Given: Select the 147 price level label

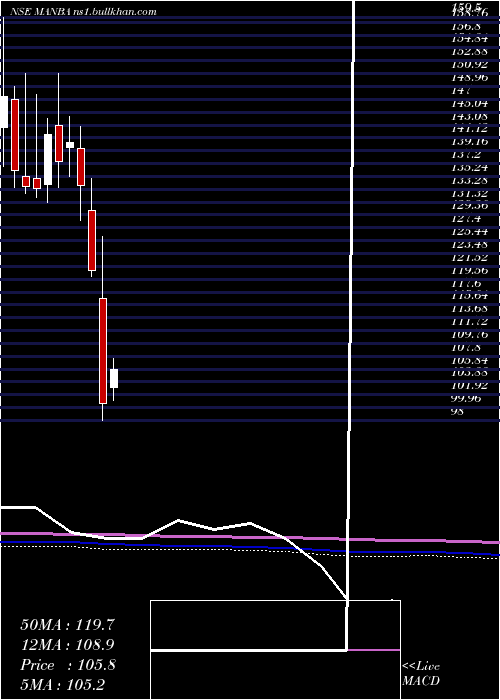Looking at the screenshot, I should pos(462,91).
